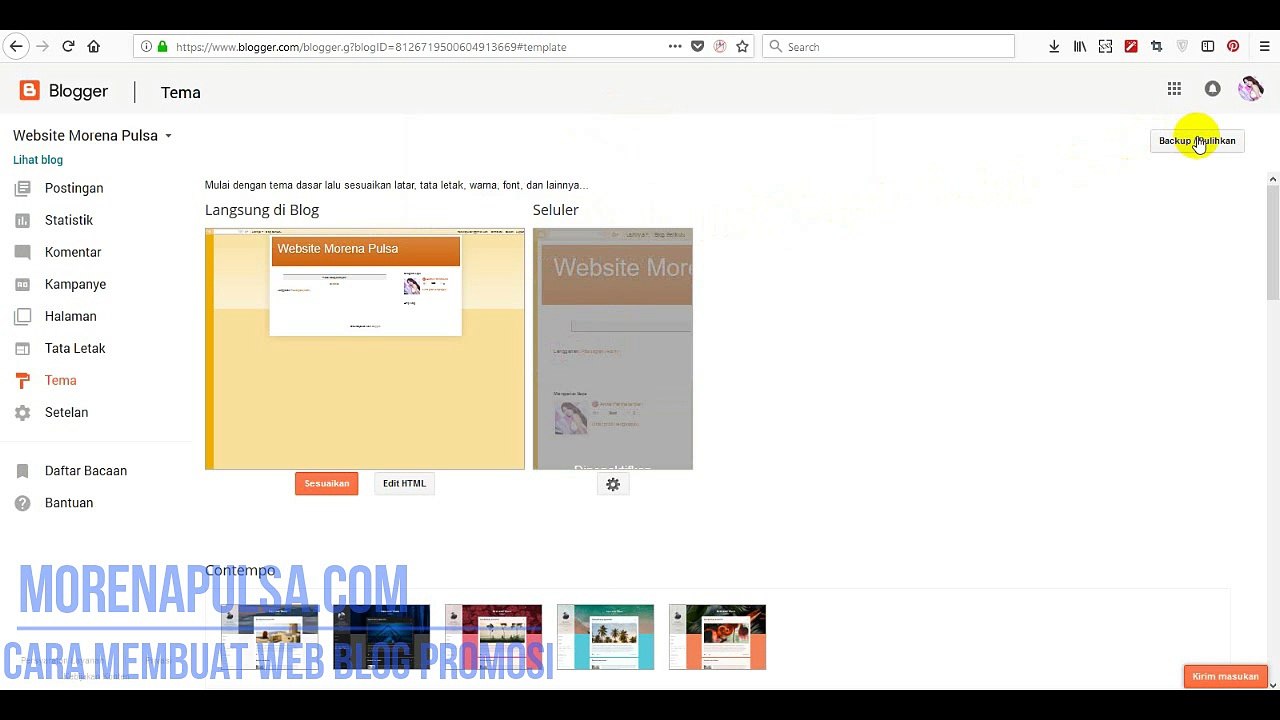Click the Daftar Bacaan bookmark icon
1280x720 pixels.
point(23,471)
